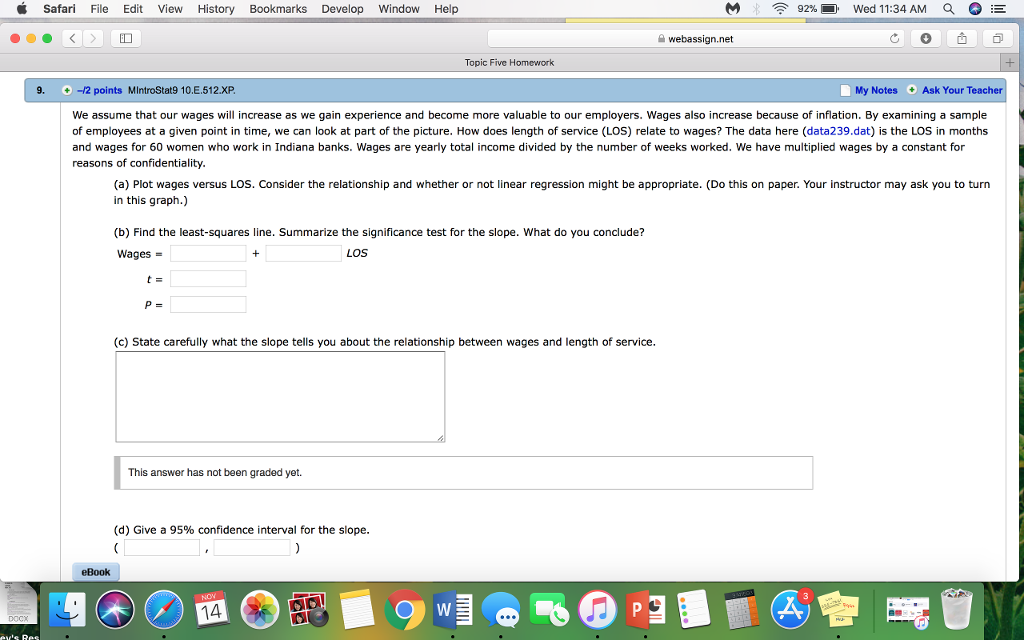1024x640 pixels.
Task: Click the webassign.net address bar
Action: (x=694, y=39)
